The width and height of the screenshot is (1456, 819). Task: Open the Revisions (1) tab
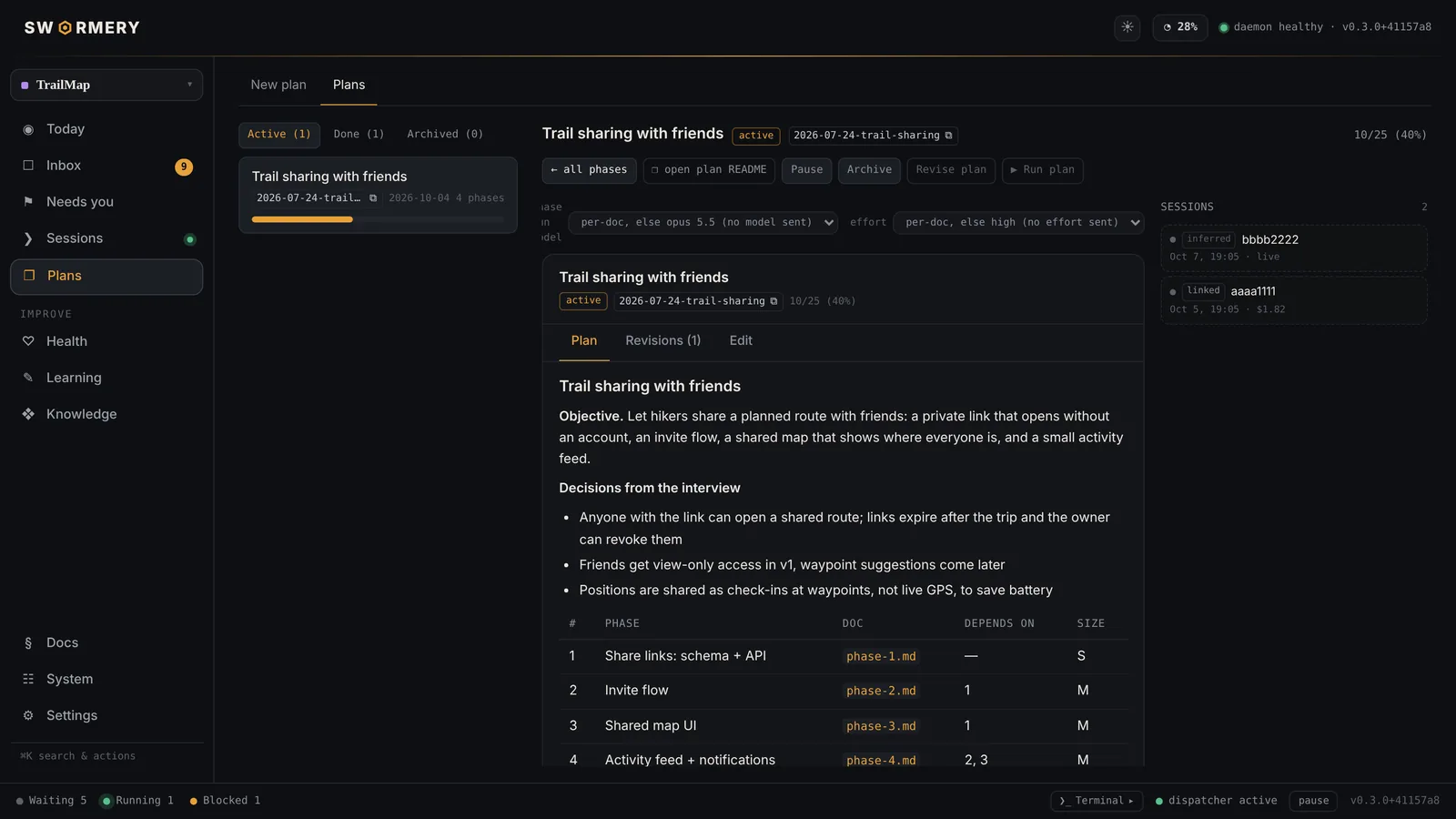coord(663,340)
